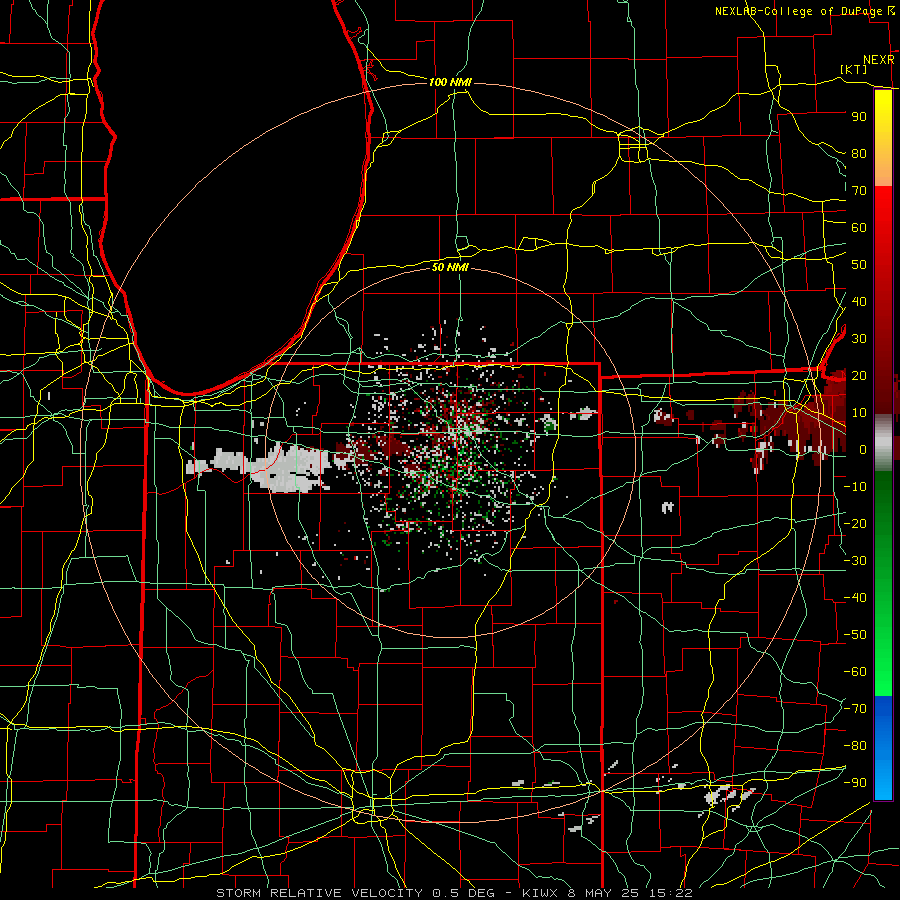Viewport: 900px width, 900px height.
Task: Click the 10 value on velocity scale
Action: coord(859,413)
